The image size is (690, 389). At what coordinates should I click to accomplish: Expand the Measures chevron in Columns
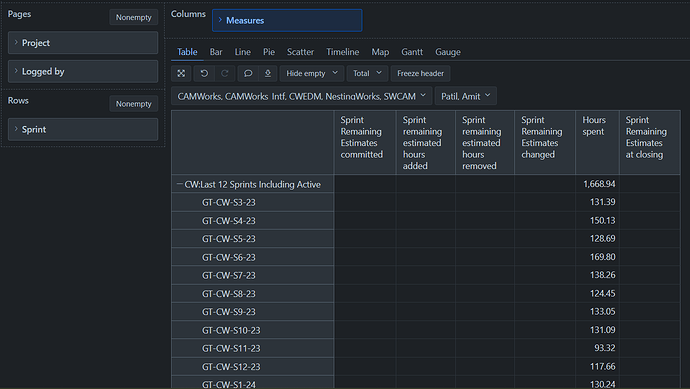click(220, 20)
